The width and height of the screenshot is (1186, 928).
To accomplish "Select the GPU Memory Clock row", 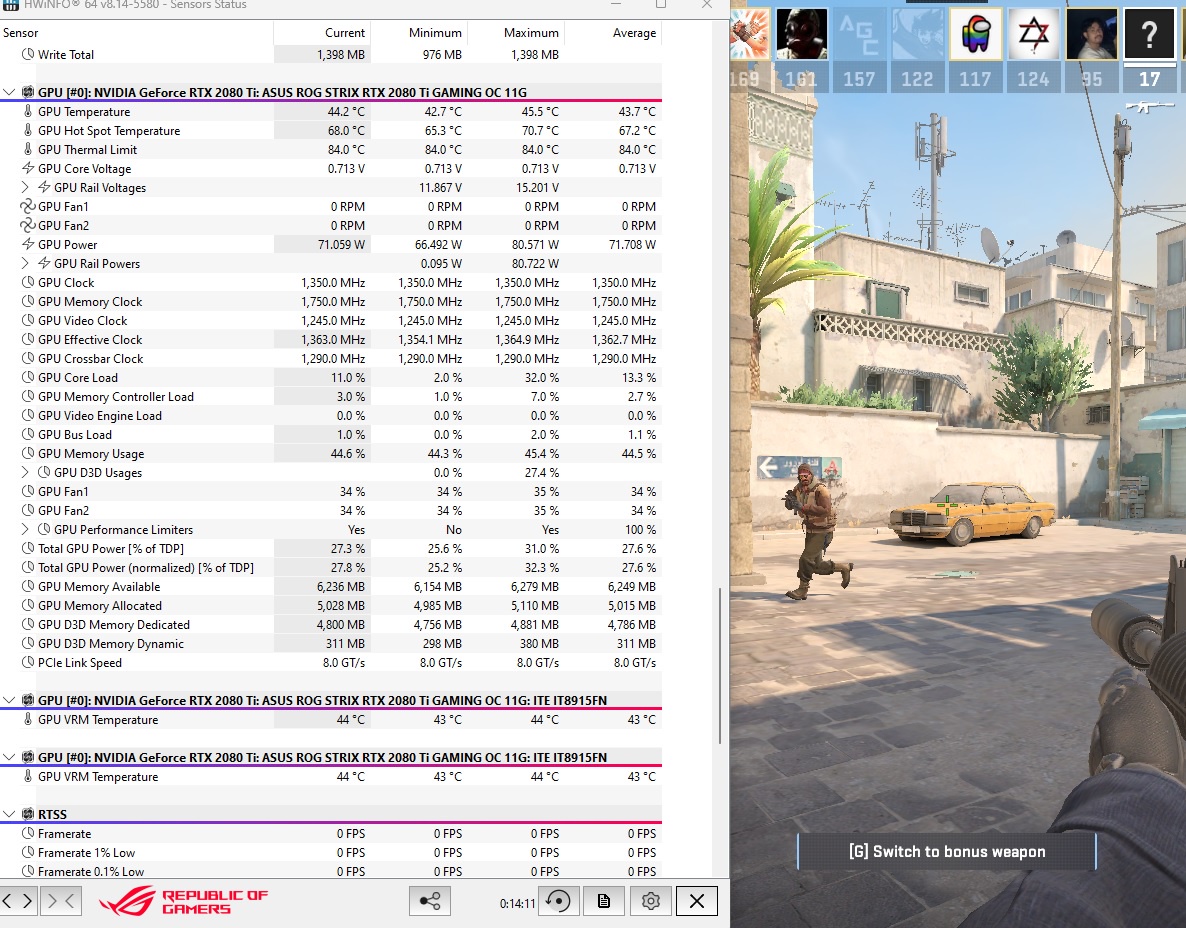I will [x=331, y=301].
